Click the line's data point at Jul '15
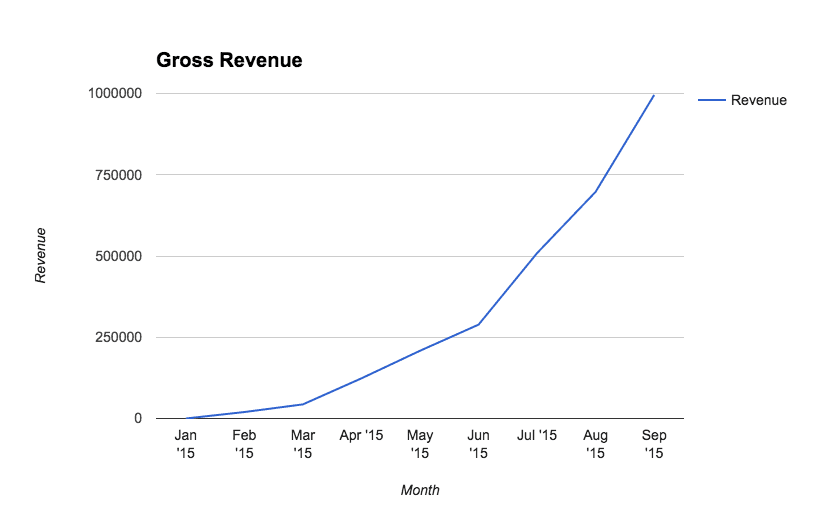The width and height of the screenshot is (839, 513). click(537, 253)
